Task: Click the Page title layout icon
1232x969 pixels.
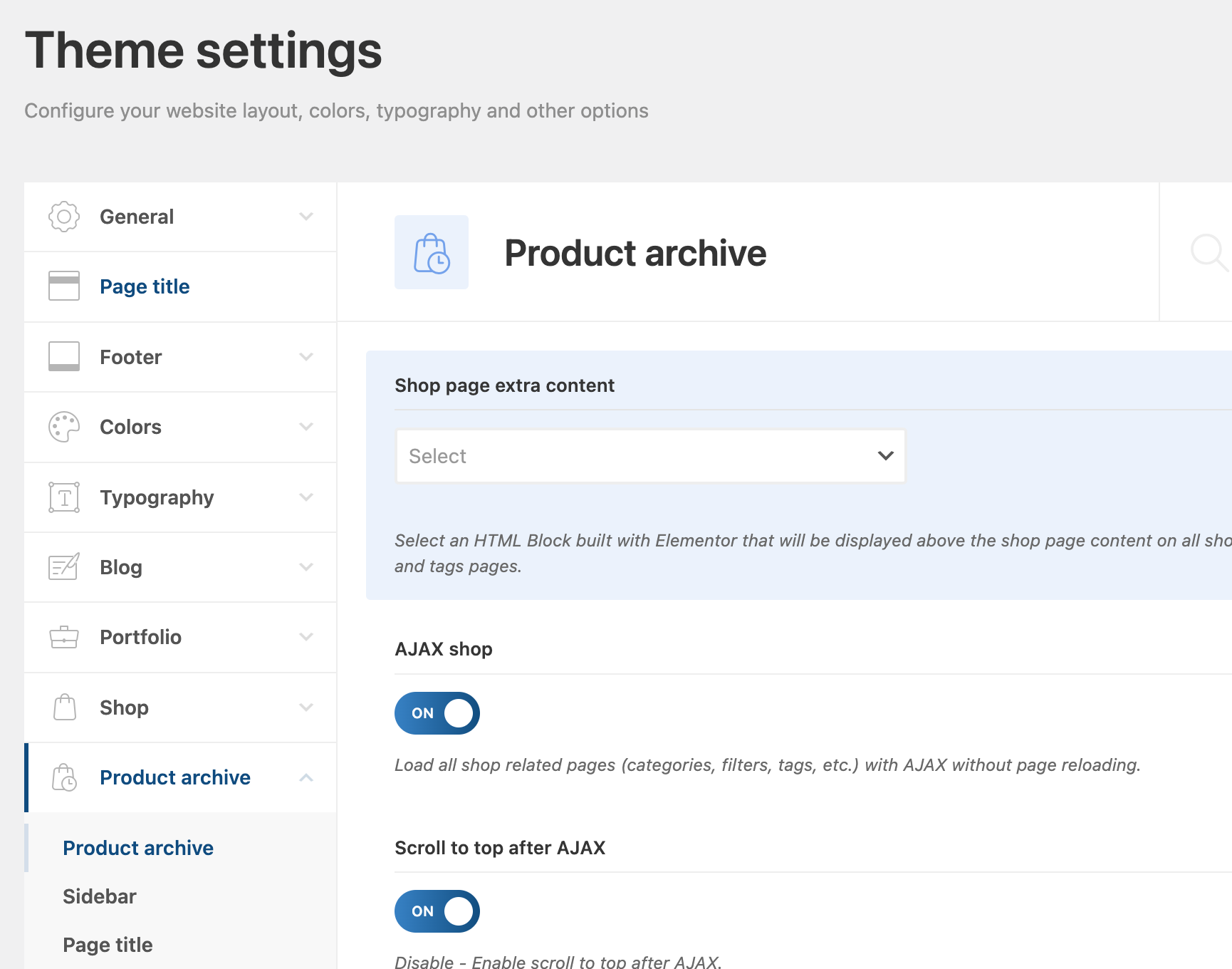Action: click(64, 286)
